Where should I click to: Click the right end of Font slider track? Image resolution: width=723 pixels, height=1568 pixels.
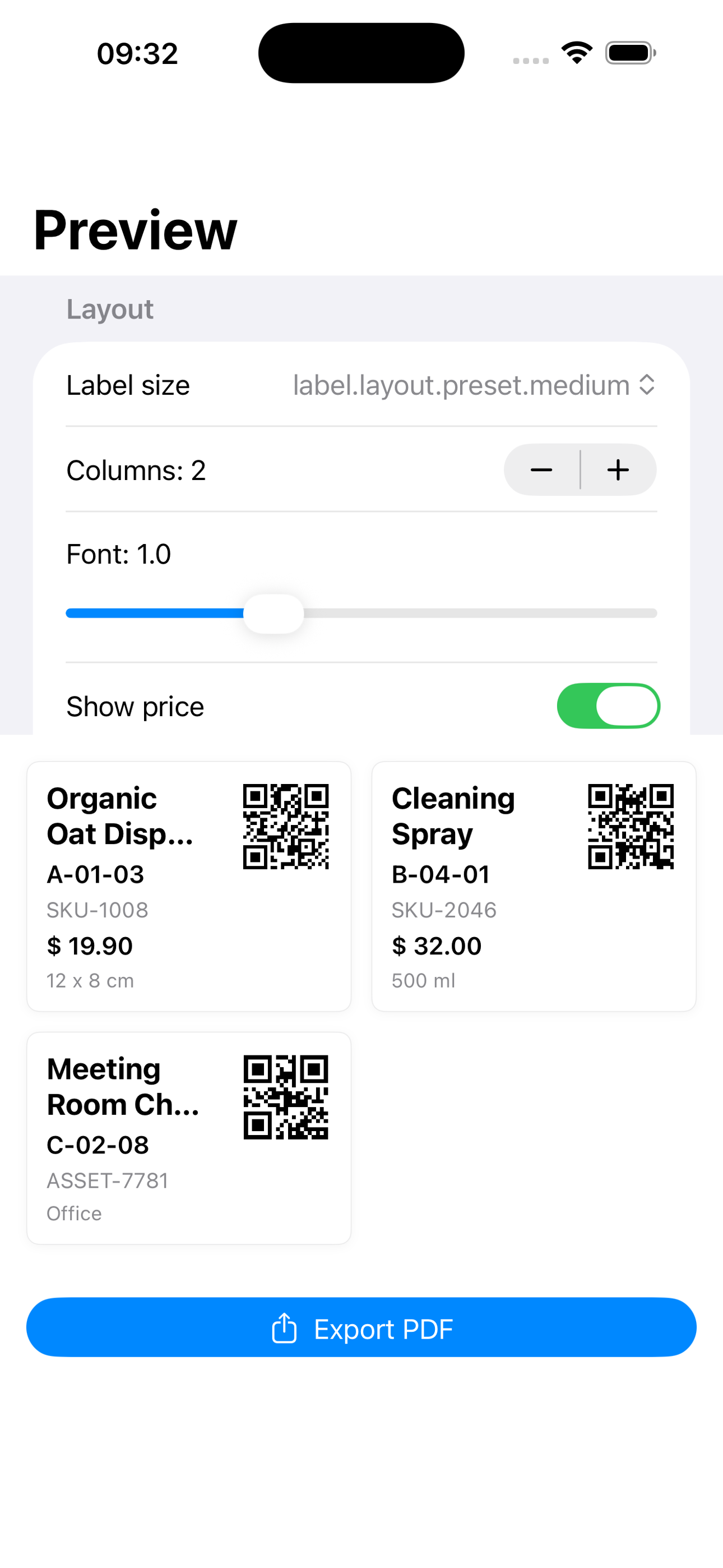click(651, 614)
